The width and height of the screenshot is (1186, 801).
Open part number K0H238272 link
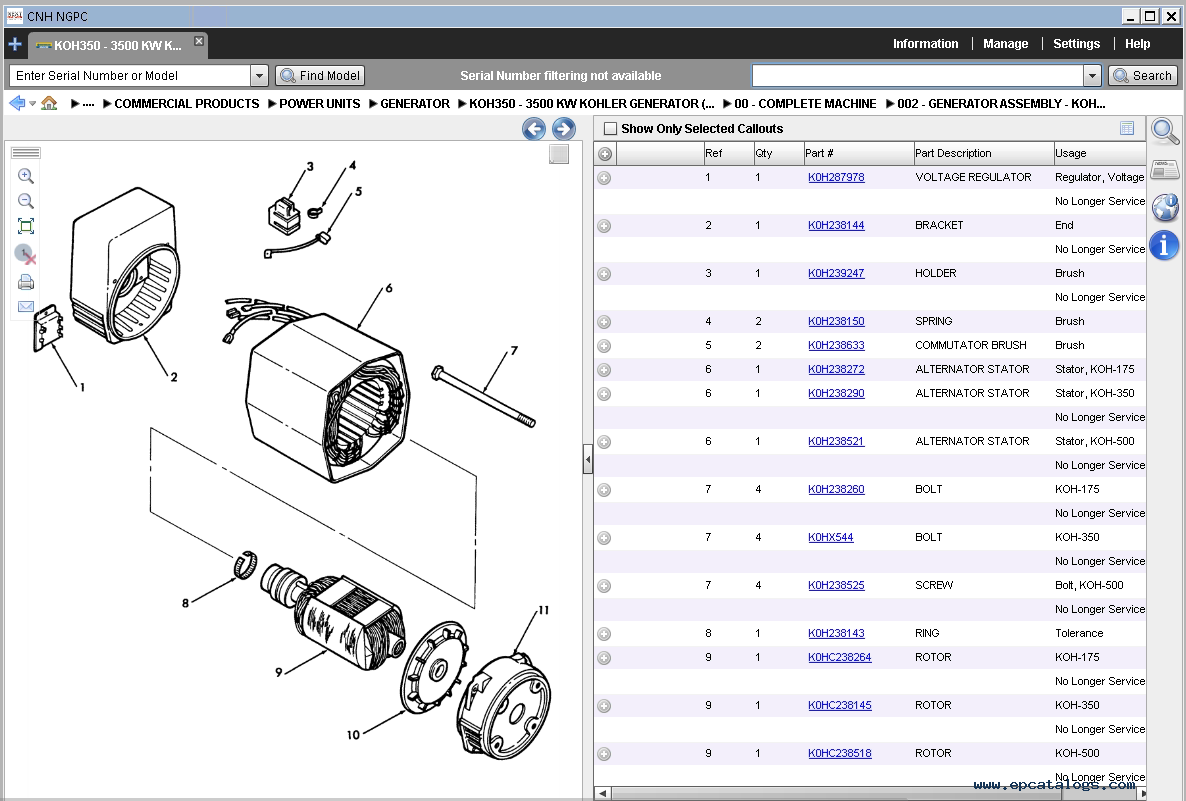click(x=836, y=369)
